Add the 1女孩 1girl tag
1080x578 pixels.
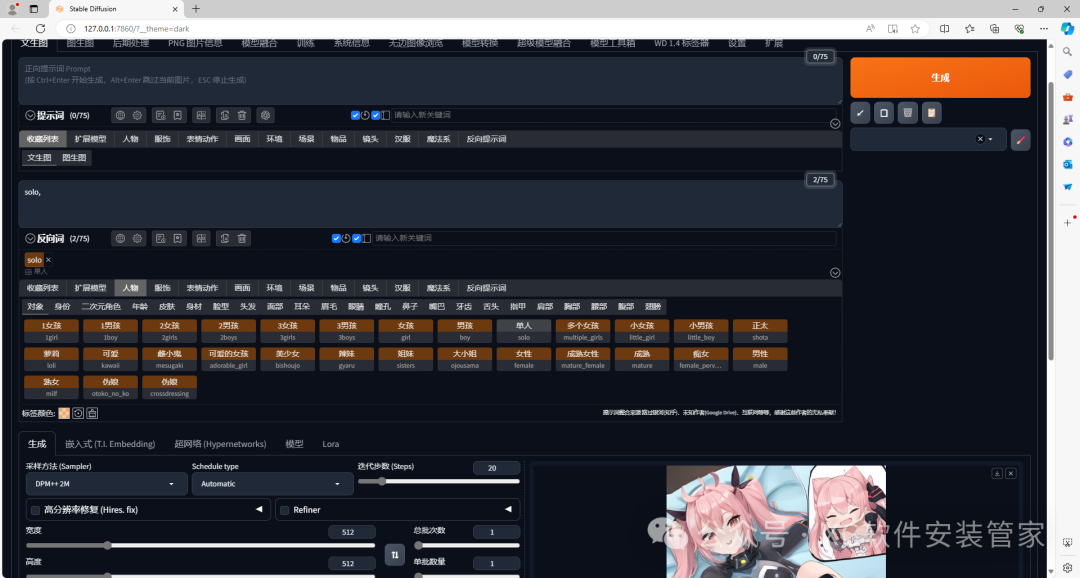(x=52, y=331)
